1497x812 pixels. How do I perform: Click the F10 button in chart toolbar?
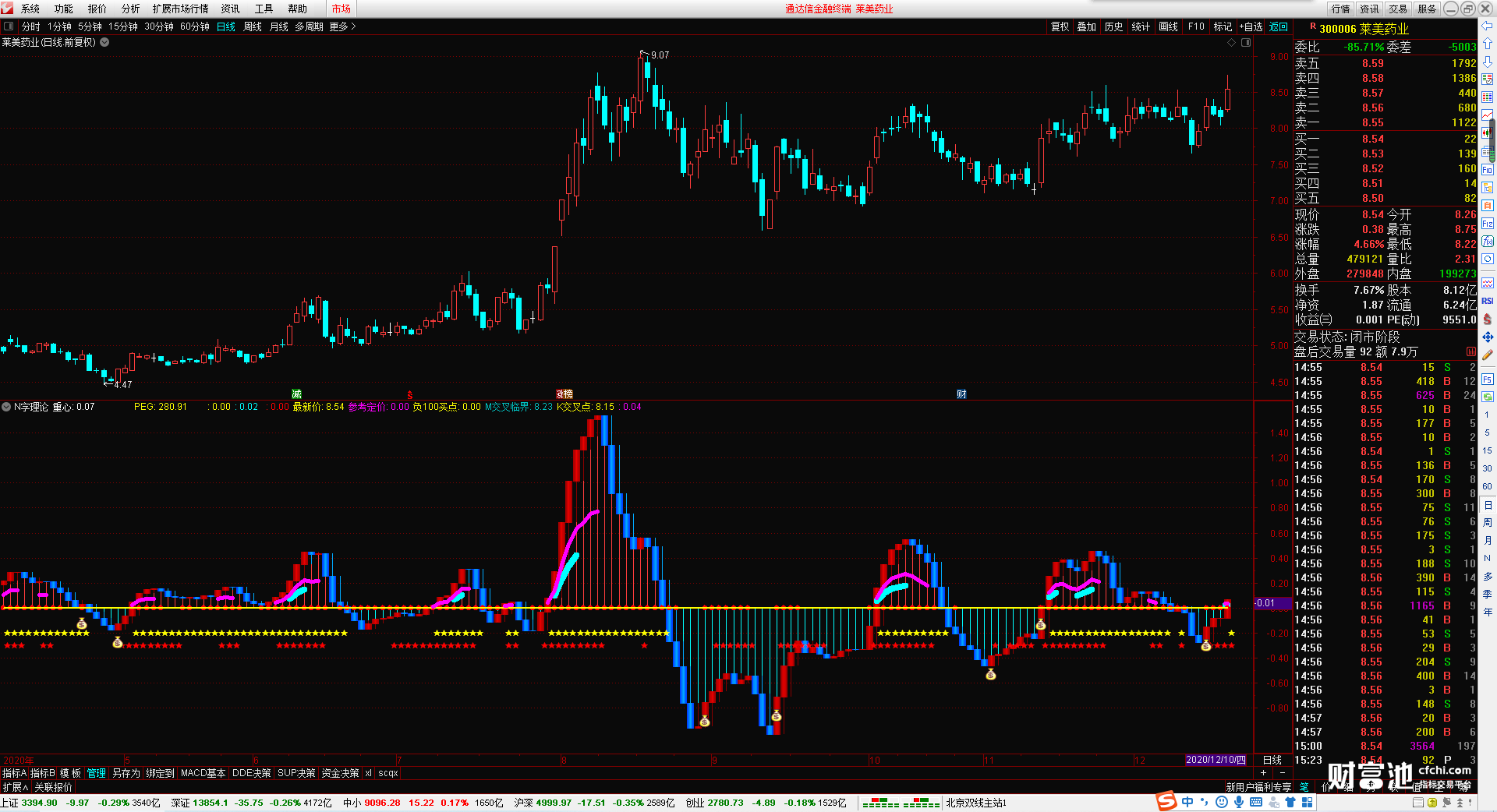click(x=1196, y=26)
